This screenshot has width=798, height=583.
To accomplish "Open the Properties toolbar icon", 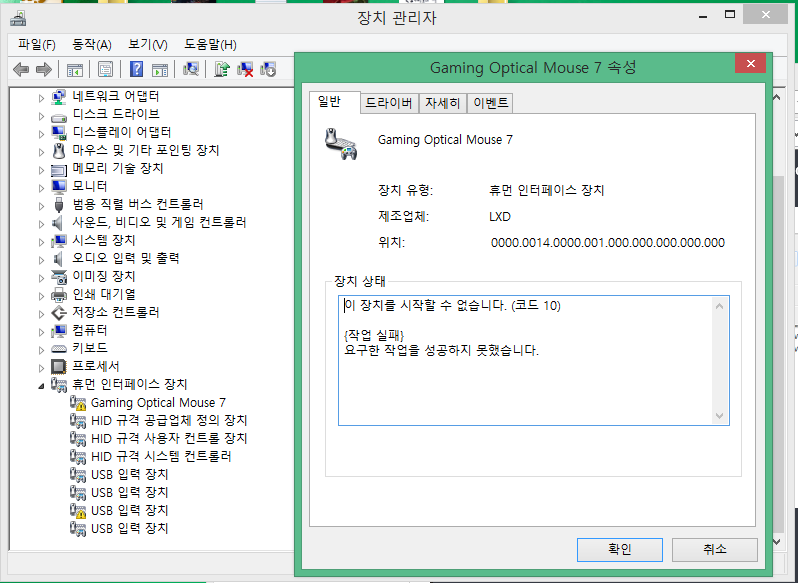I will 105,69.
